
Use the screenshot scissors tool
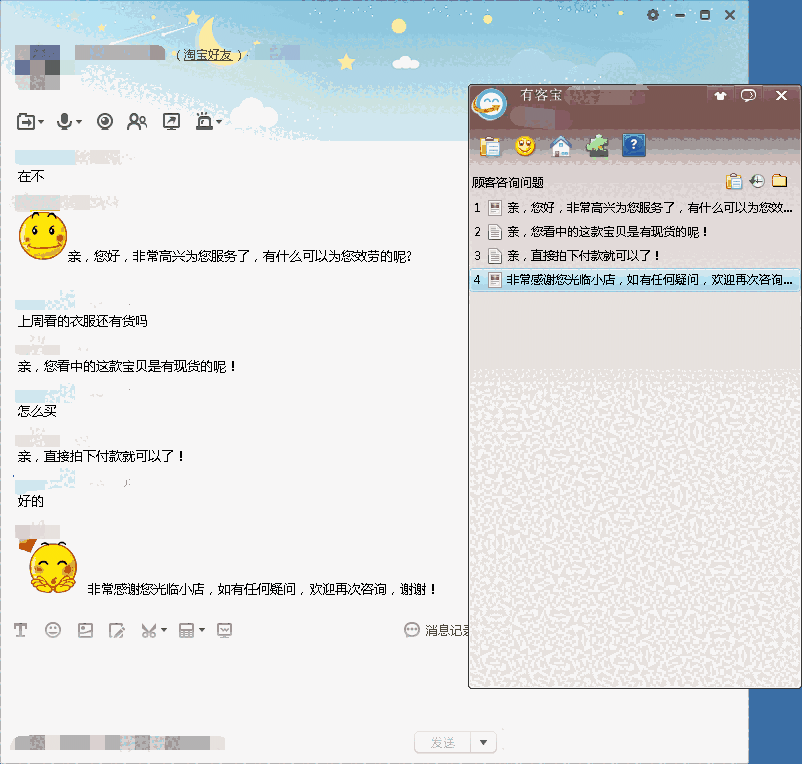coord(149,631)
